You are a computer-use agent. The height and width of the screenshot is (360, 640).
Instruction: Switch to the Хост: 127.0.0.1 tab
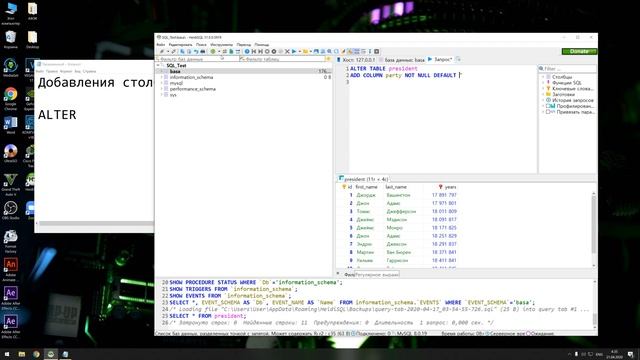pyautogui.click(x=355, y=60)
